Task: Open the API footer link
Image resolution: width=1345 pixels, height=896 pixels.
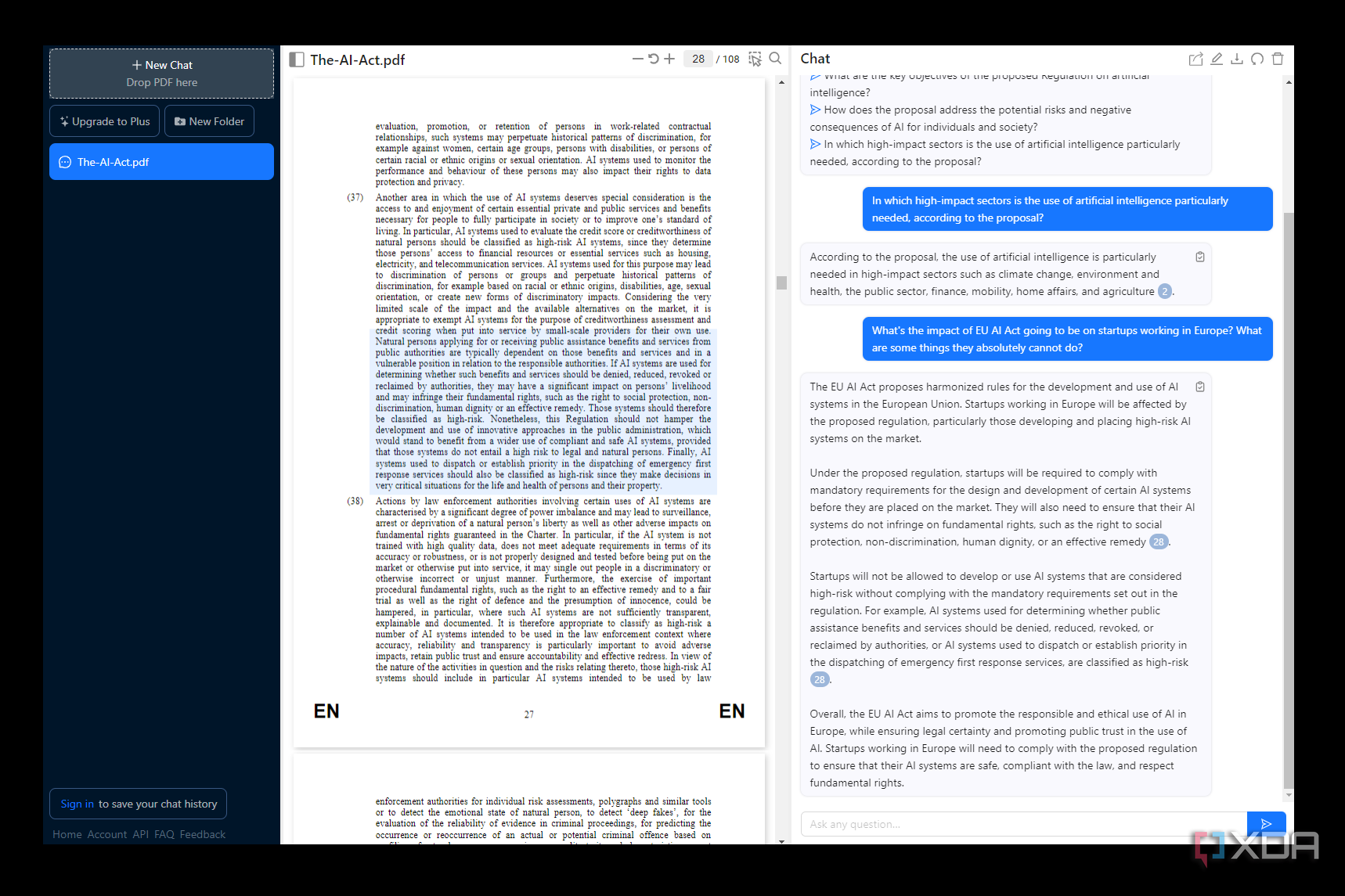Action: [x=141, y=834]
